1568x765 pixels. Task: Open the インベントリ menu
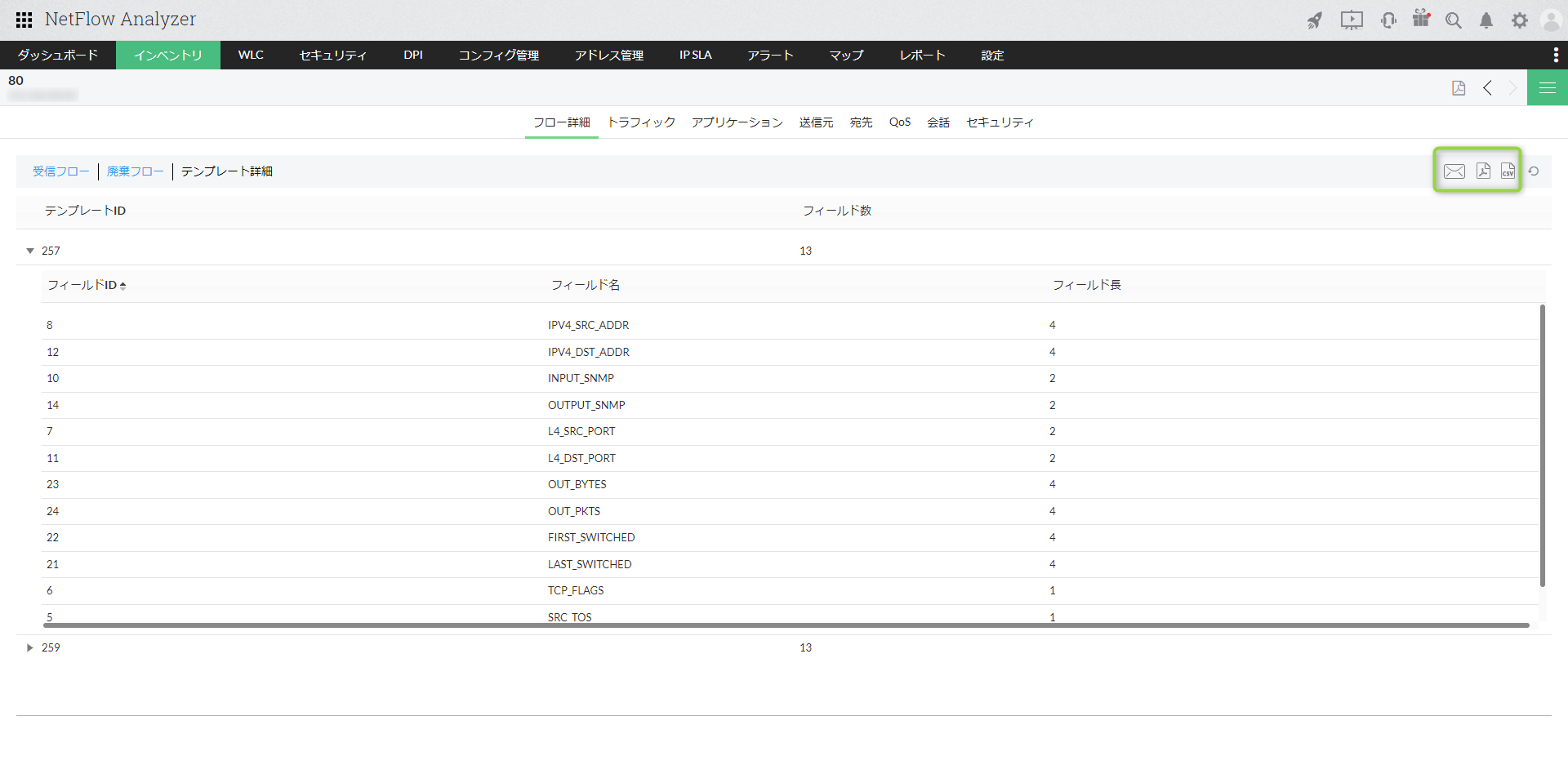pyautogui.click(x=168, y=55)
